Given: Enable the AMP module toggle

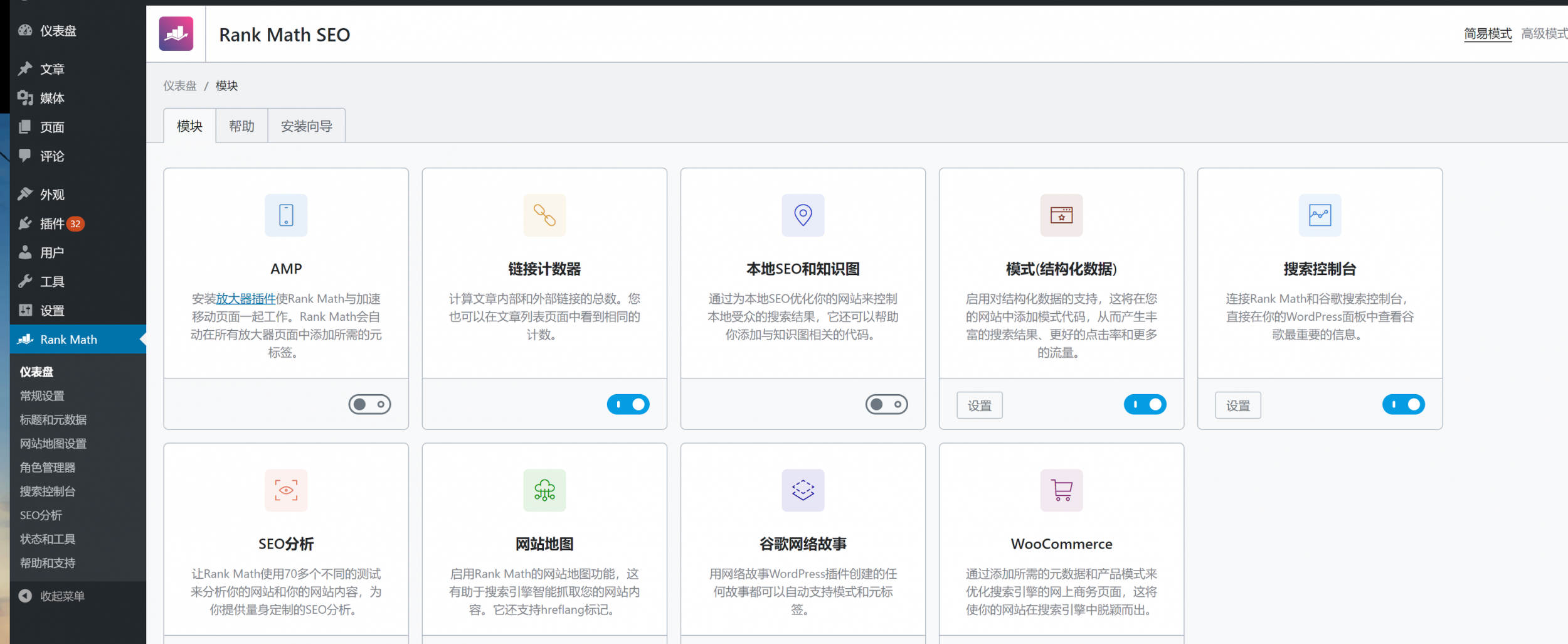Looking at the screenshot, I should pyautogui.click(x=370, y=404).
